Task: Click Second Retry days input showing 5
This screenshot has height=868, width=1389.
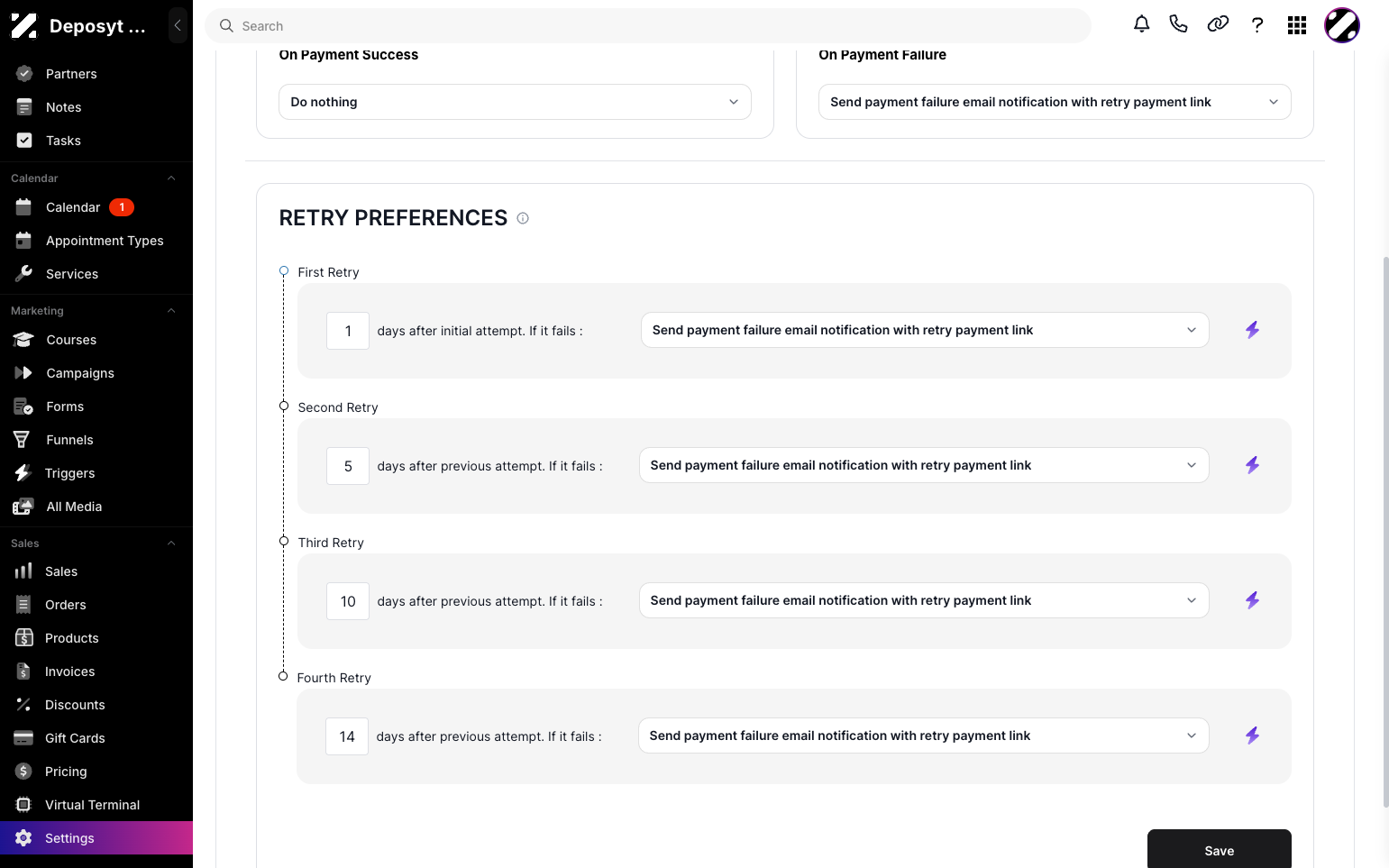Action: (x=348, y=466)
